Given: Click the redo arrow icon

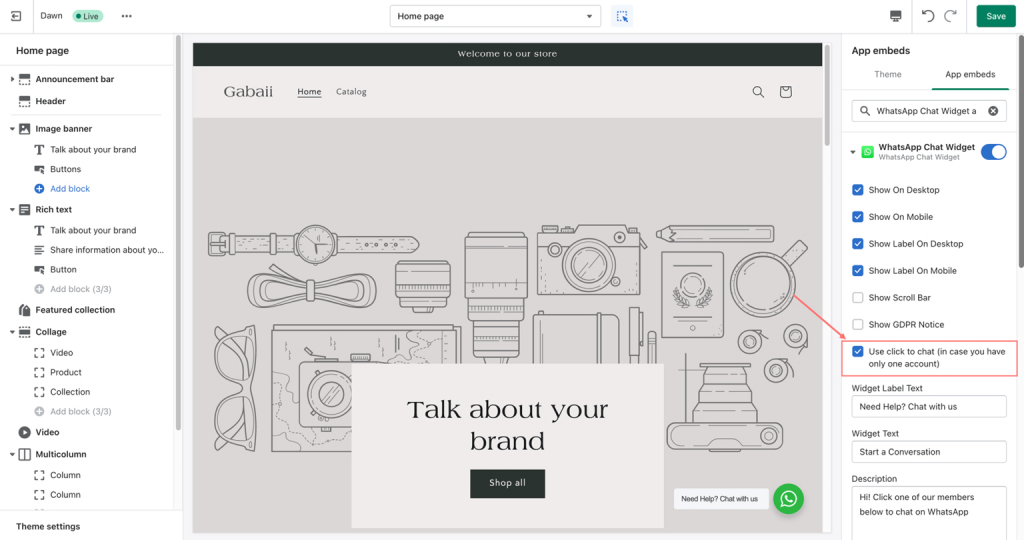Looking at the screenshot, I should pyautogui.click(x=950, y=16).
